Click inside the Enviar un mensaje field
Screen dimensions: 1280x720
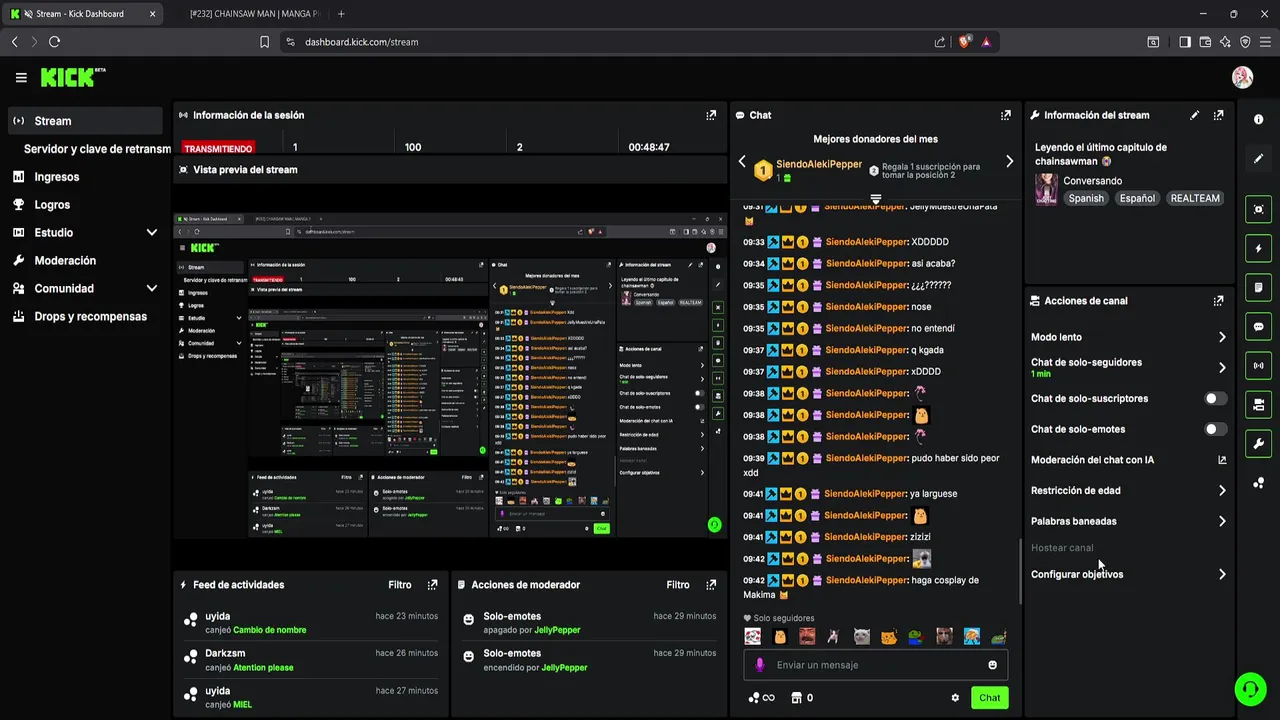coord(875,665)
